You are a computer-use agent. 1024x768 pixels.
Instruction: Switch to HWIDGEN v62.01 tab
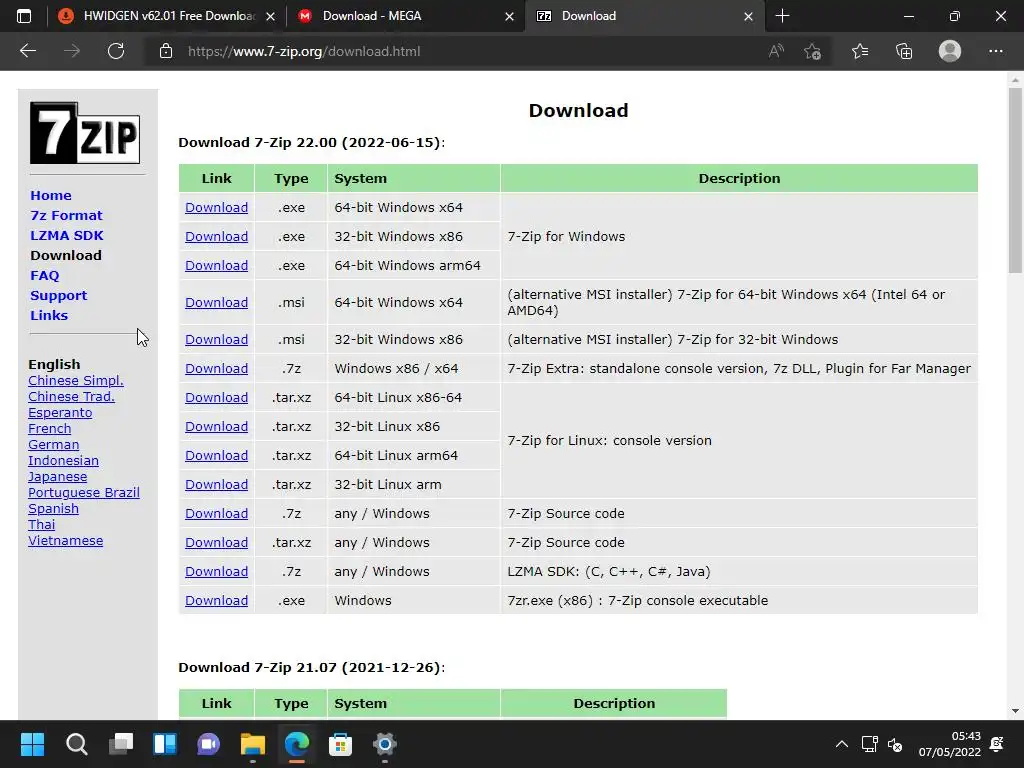tap(168, 16)
